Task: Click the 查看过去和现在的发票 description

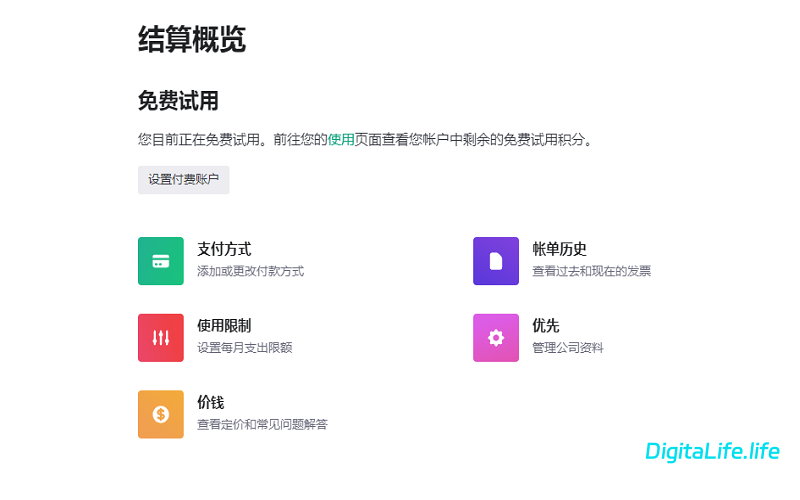Action: [591, 271]
